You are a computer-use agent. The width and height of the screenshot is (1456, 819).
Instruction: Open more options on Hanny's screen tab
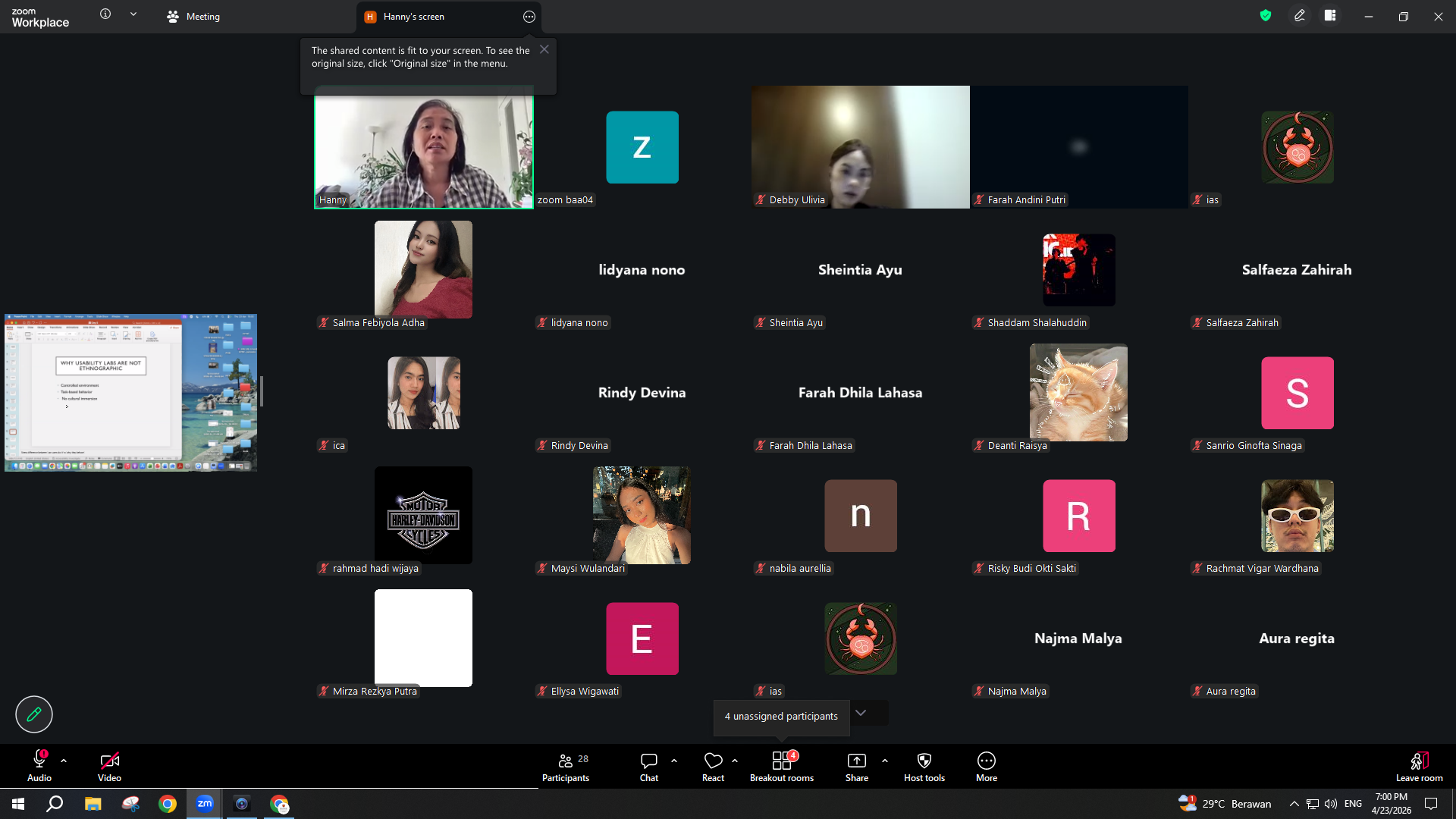click(x=529, y=17)
